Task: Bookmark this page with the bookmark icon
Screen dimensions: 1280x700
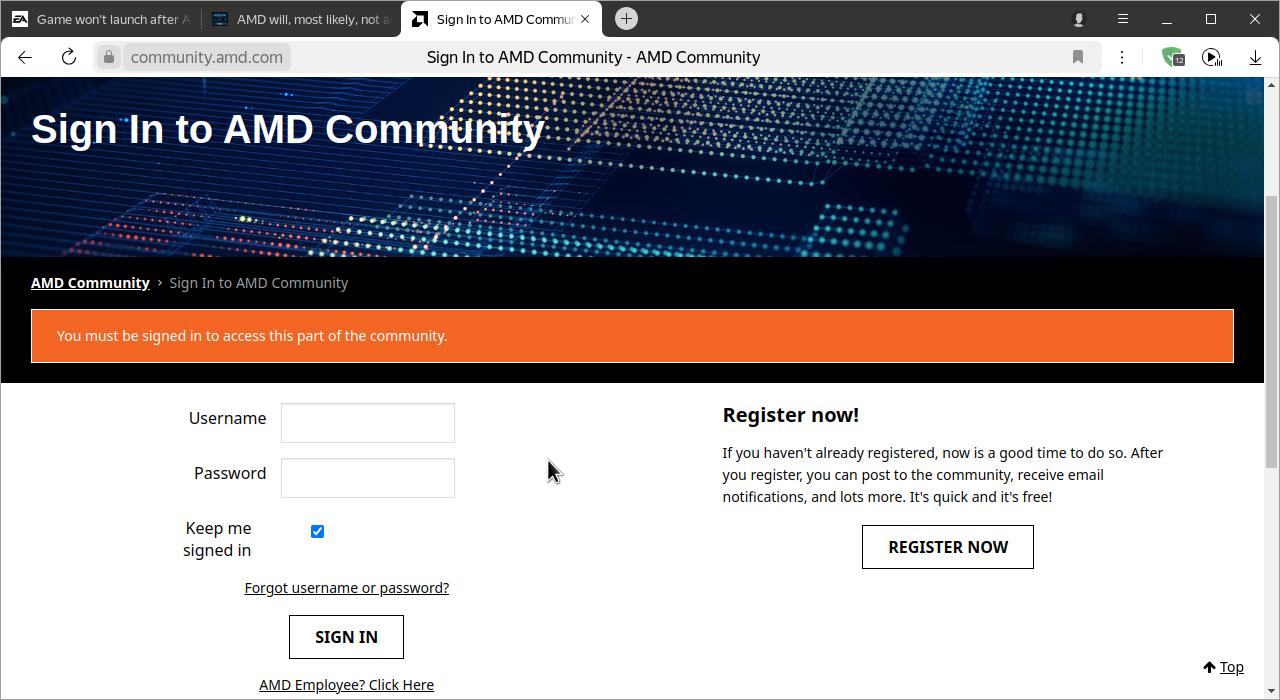Action: point(1078,57)
